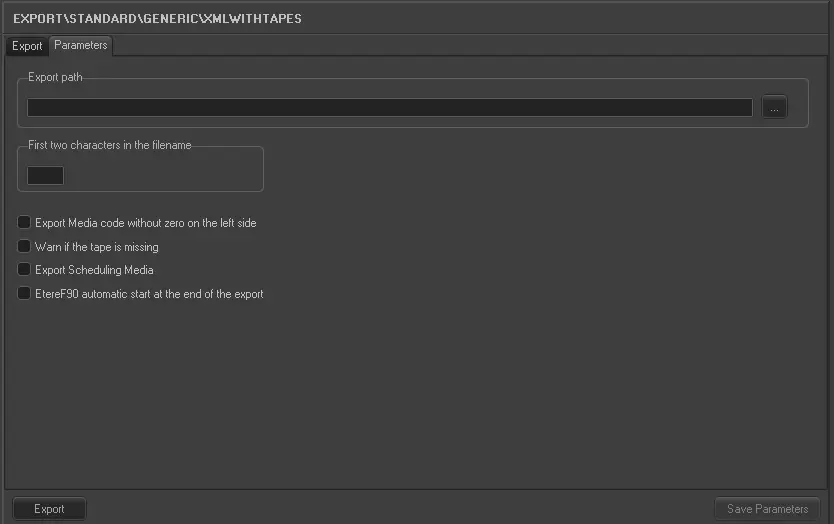The height and width of the screenshot is (524, 834).
Task: Click the EXPORT\STANDARD\GENERIC\XMLWITHTAPES title bar
Action: (x=157, y=18)
